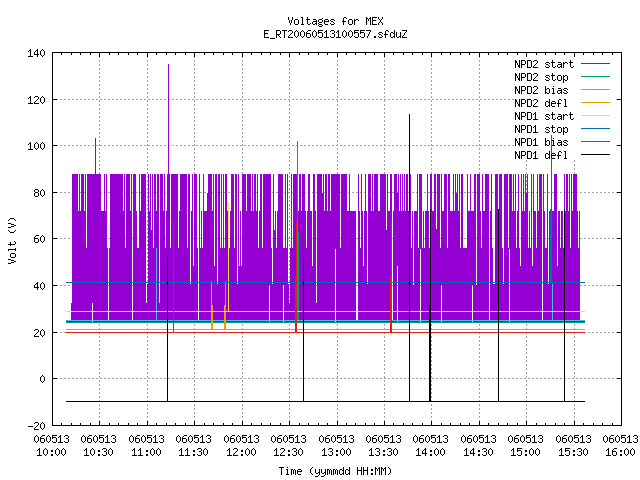Click the dark blue NPD1 stop legend line
This screenshot has height=480, width=640.
click(x=596, y=129)
